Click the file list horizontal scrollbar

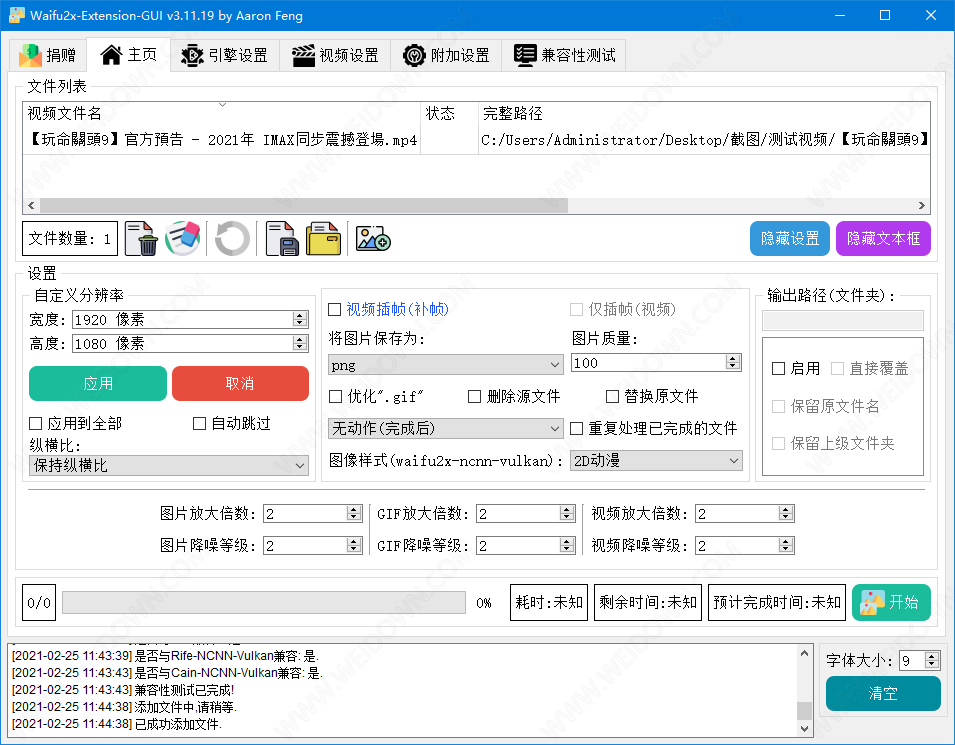click(x=305, y=205)
